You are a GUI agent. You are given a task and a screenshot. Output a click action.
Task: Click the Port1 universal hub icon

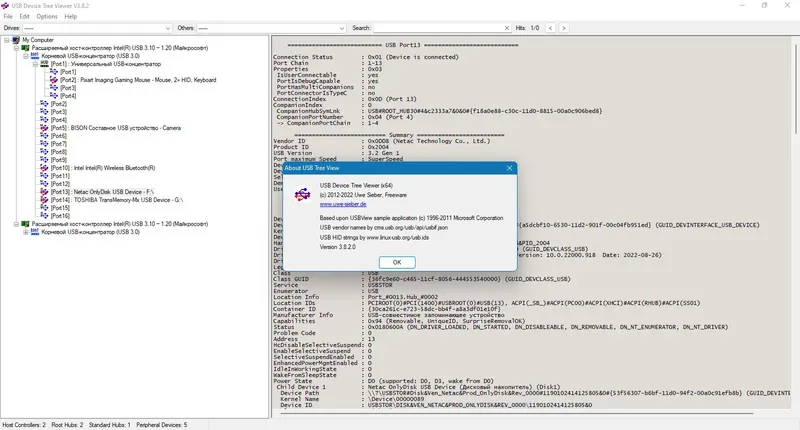click(x=44, y=64)
